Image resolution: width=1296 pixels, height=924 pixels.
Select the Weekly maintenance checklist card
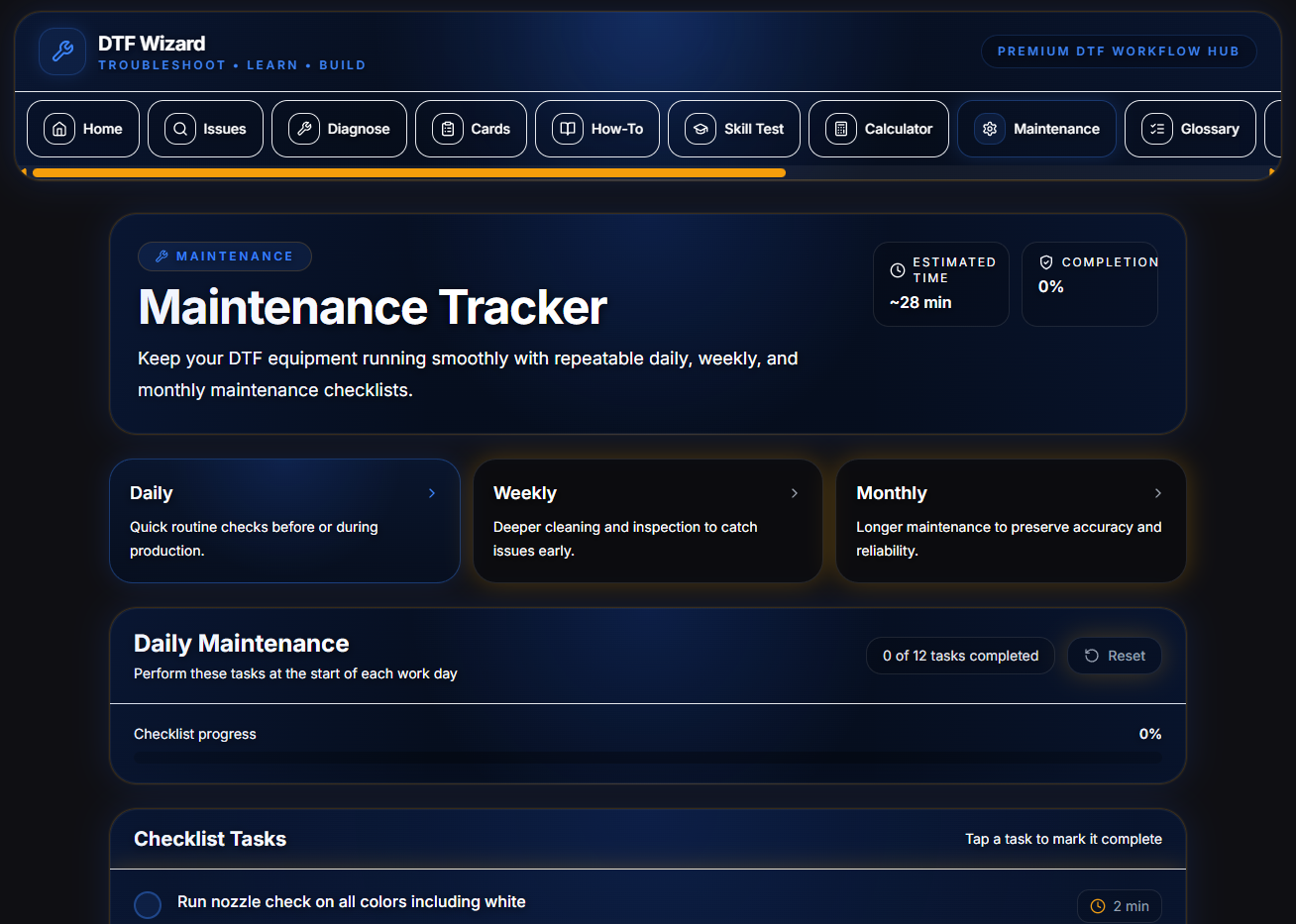coord(647,521)
